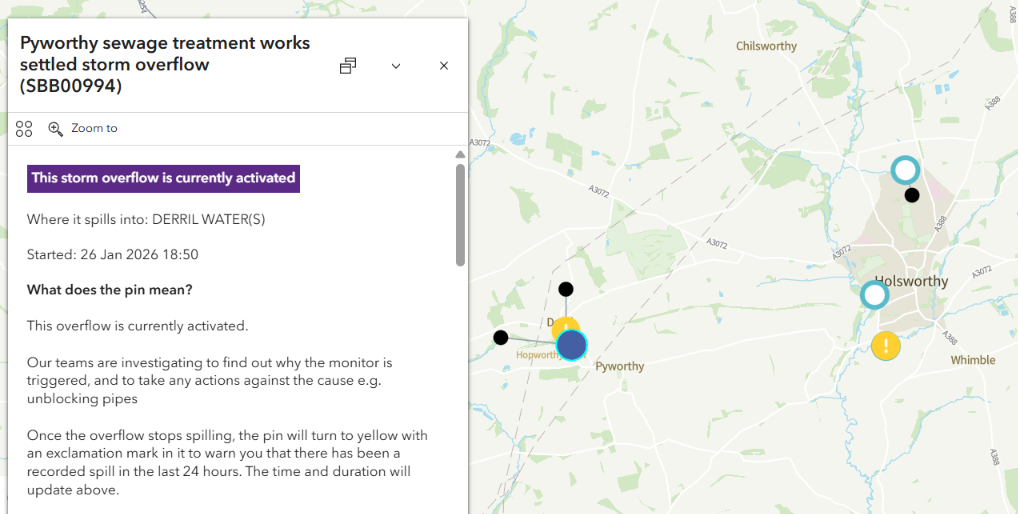Select the dark blue activated pin near Pyworthy

click(571, 345)
